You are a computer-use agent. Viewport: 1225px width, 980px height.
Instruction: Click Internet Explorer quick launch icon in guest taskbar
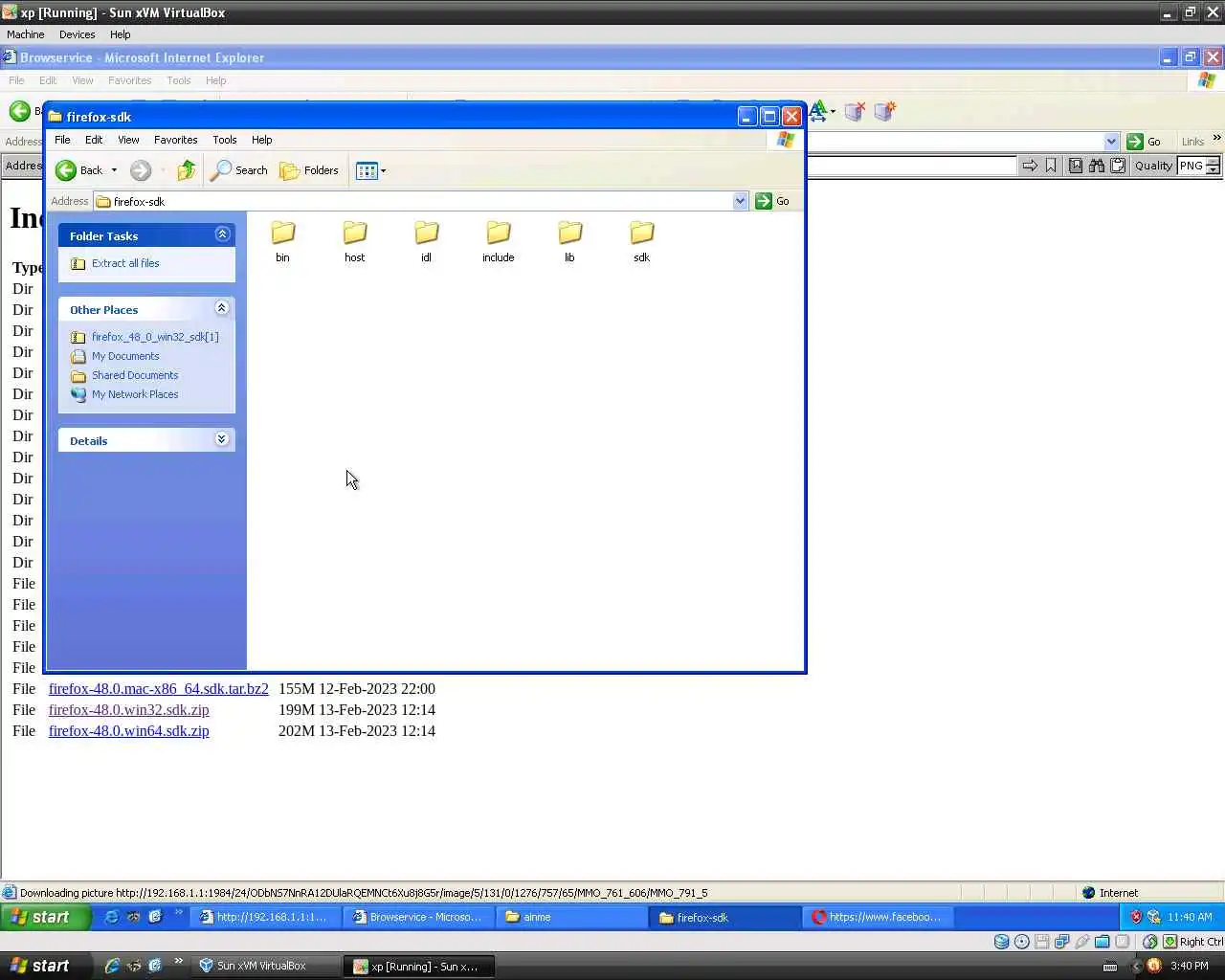[x=111, y=917]
